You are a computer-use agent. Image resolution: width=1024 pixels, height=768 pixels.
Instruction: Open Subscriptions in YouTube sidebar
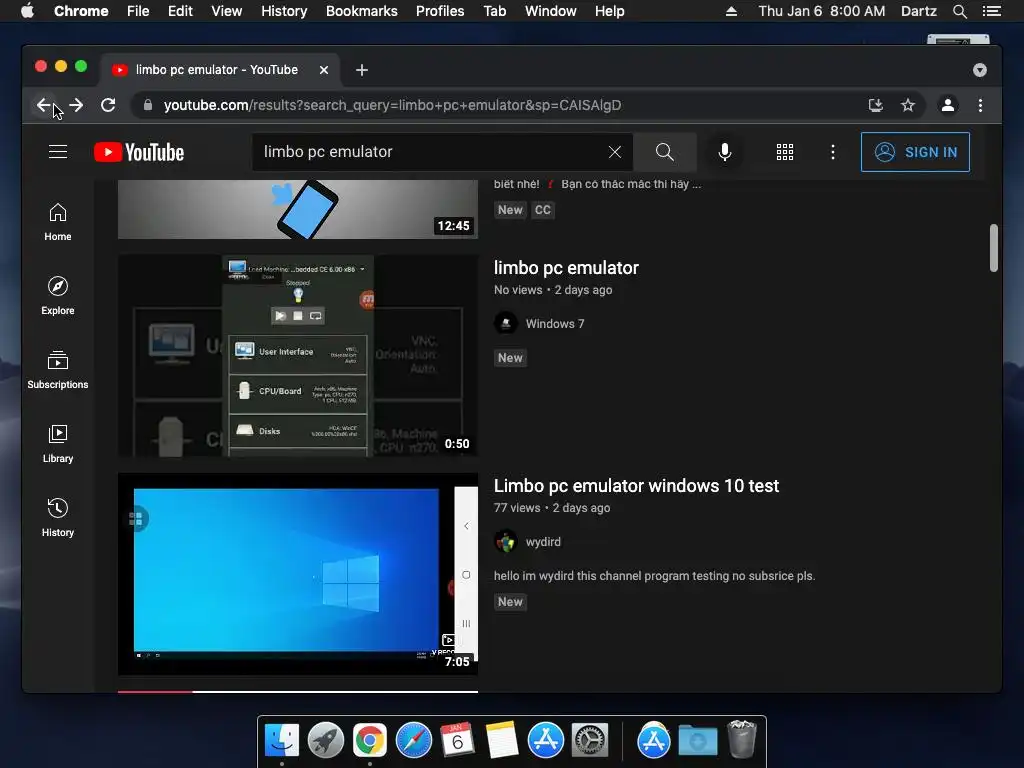[x=57, y=370]
